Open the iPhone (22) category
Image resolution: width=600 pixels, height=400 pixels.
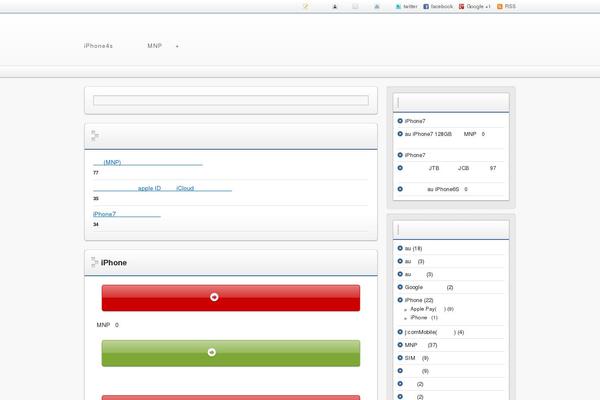pyautogui.click(x=419, y=300)
